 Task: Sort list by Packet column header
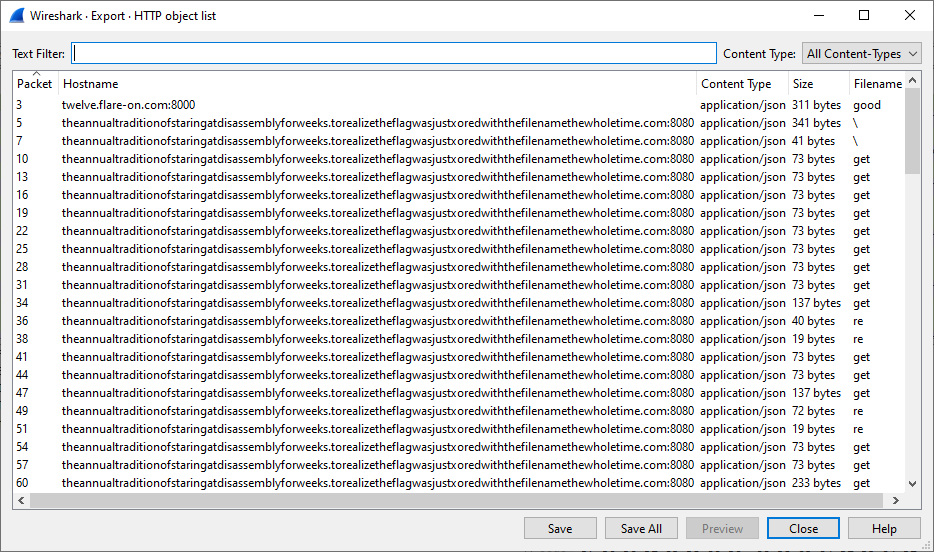[x=35, y=84]
